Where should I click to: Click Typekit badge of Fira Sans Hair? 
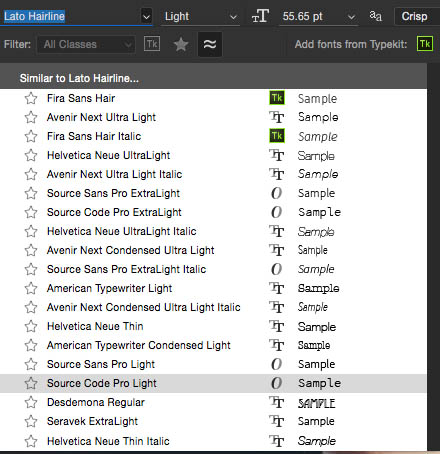[x=277, y=98]
